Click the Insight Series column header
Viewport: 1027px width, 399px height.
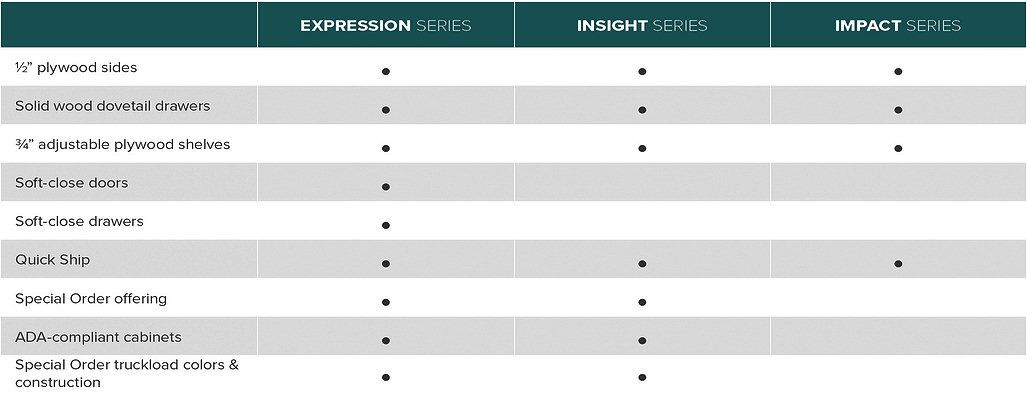pyautogui.click(x=642, y=26)
